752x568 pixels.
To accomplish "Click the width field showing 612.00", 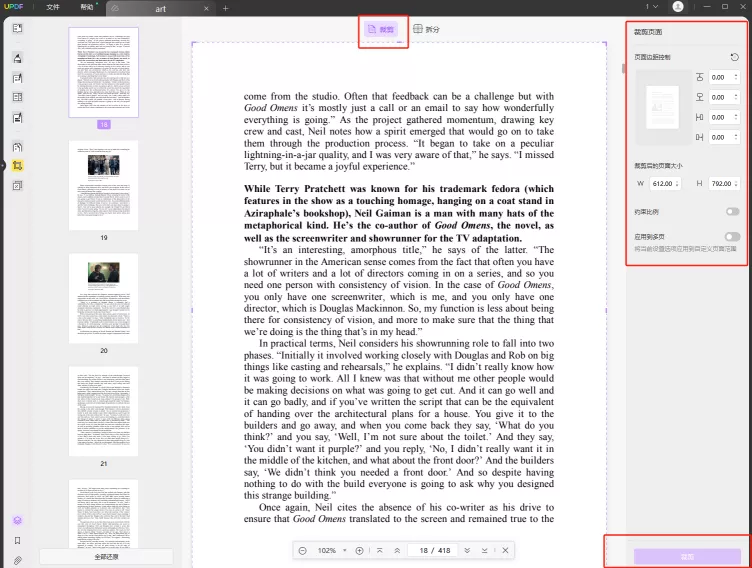I will click(665, 184).
